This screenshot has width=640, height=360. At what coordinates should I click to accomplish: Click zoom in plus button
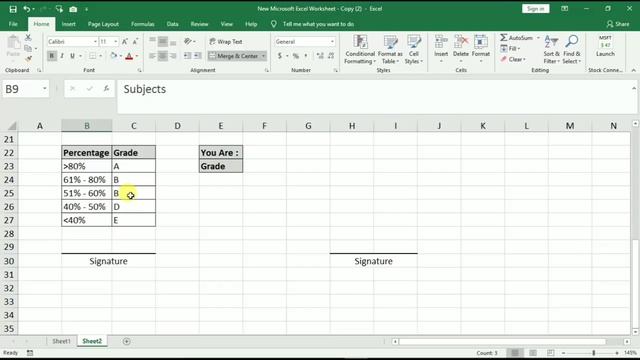[617, 353]
